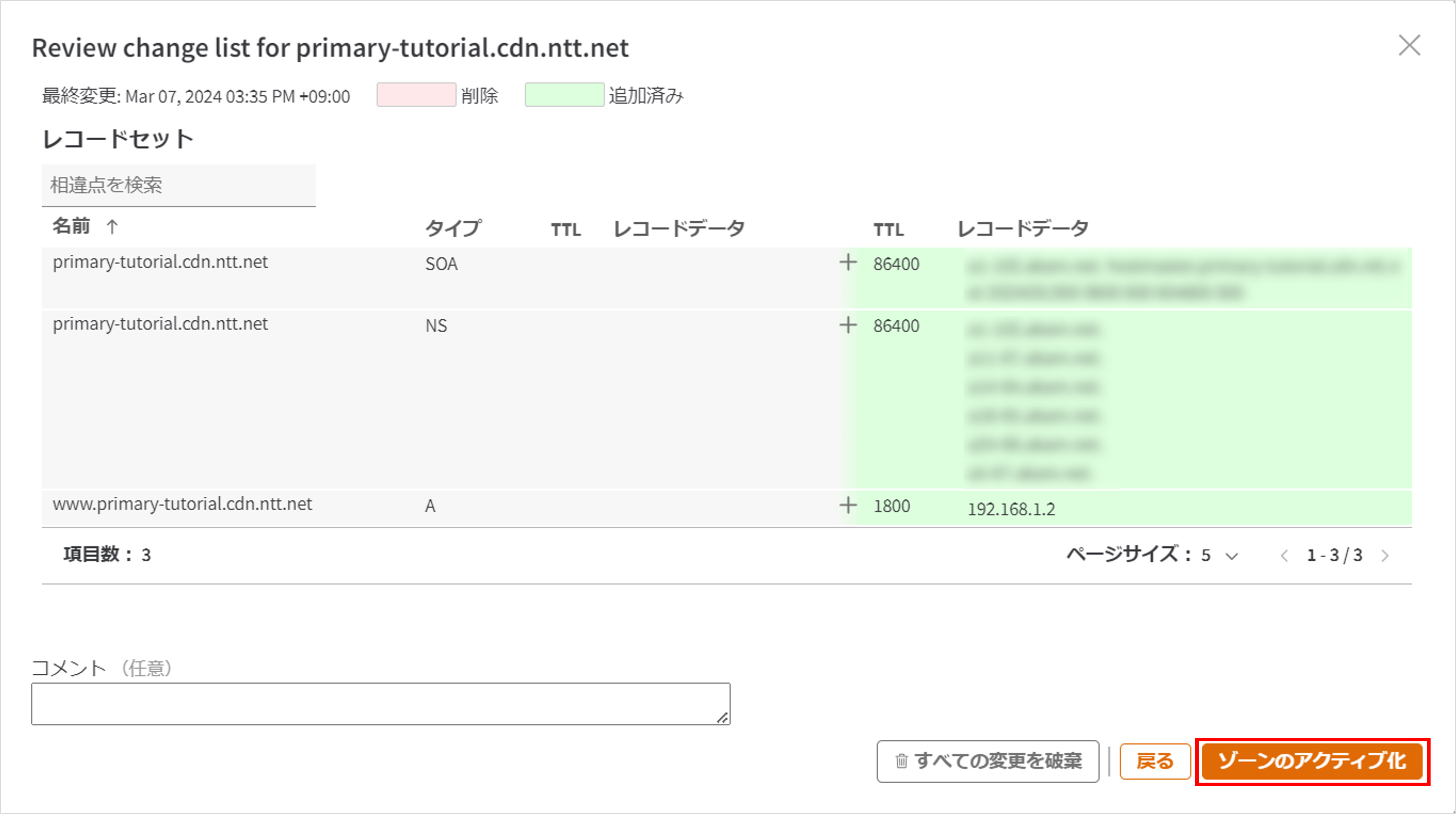Close the review change list dialog
The image size is (1456, 814).
pyautogui.click(x=1409, y=46)
